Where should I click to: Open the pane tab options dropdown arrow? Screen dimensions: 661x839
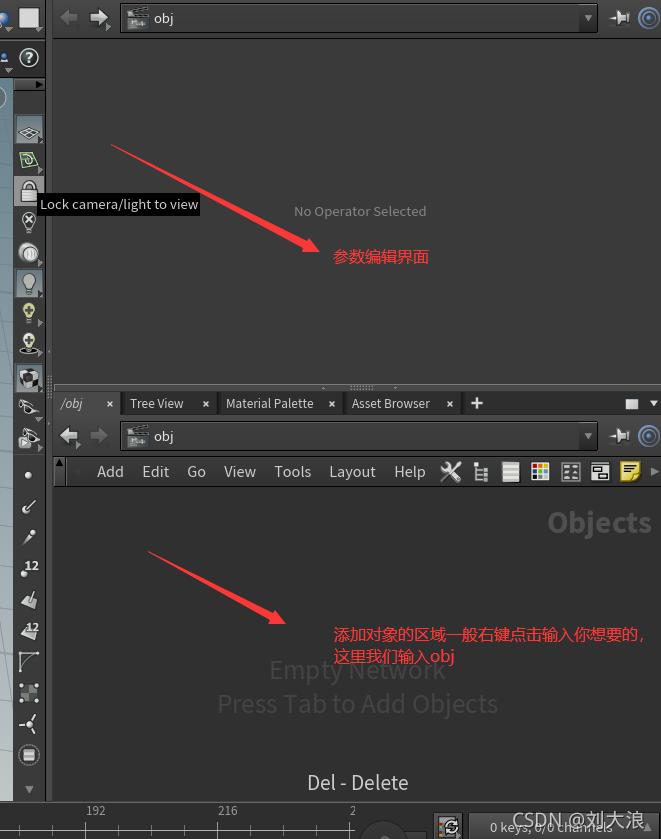click(x=654, y=403)
